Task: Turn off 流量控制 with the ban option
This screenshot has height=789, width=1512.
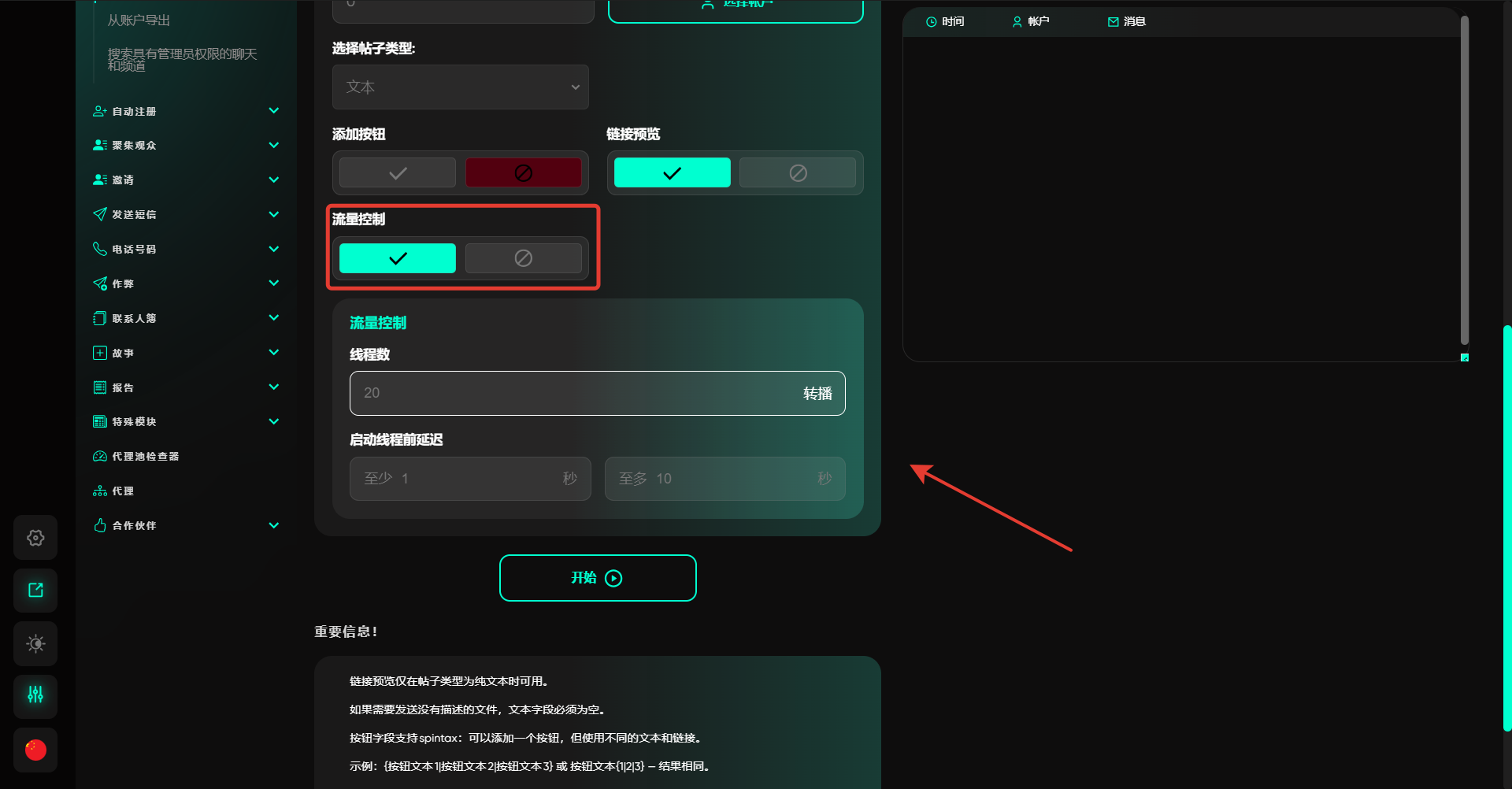Action: tap(523, 258)
